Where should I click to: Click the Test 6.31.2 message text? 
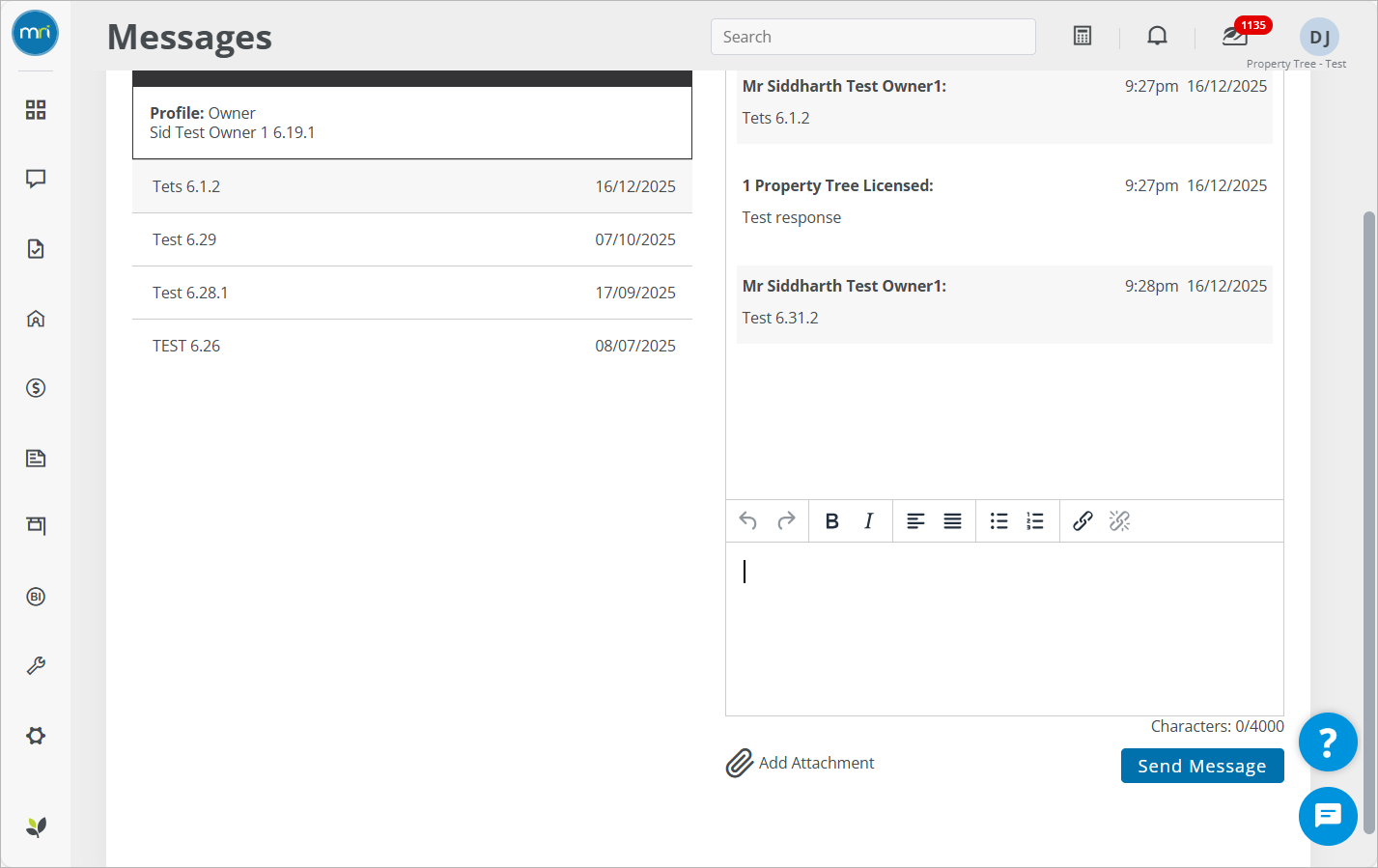[x=779, y=318]
